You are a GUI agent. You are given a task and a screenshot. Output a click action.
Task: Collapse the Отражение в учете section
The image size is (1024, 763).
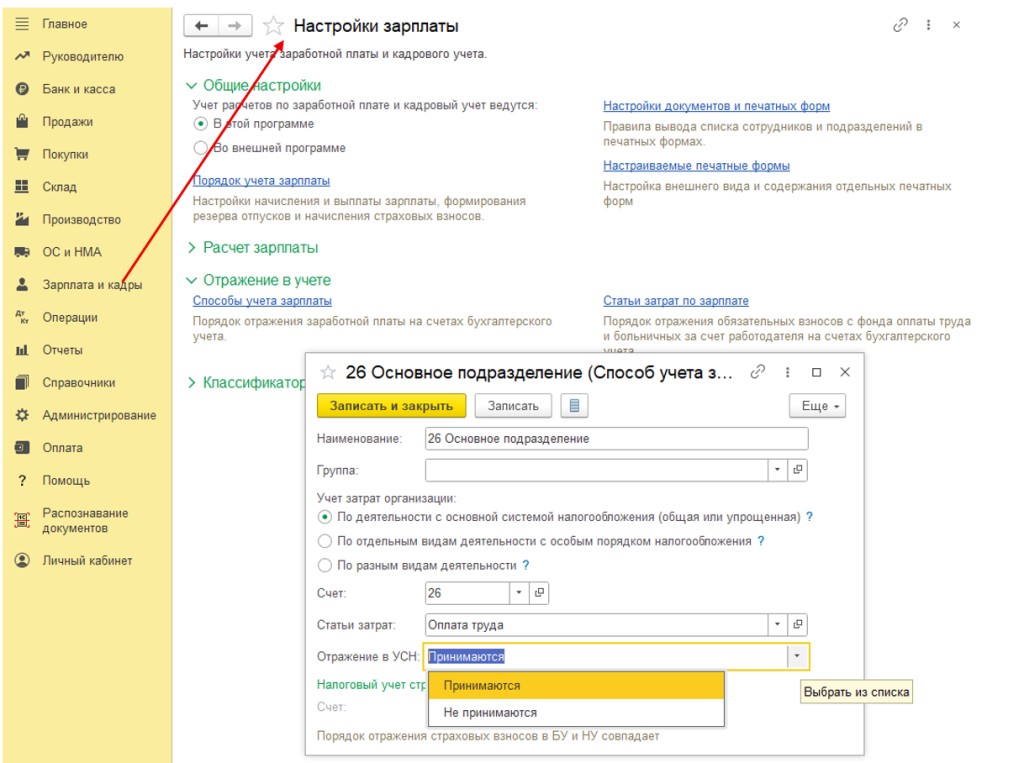coord(191,280)
